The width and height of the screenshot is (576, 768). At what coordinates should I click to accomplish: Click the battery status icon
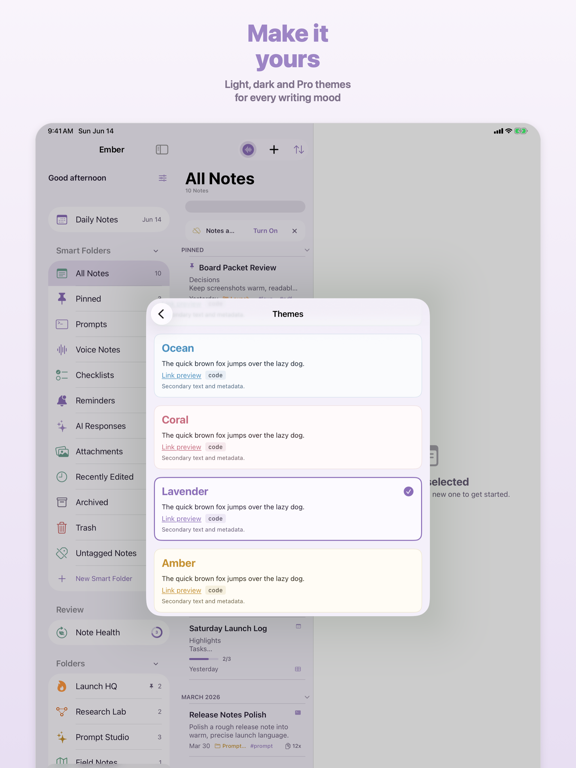click(x=520, y=131)
